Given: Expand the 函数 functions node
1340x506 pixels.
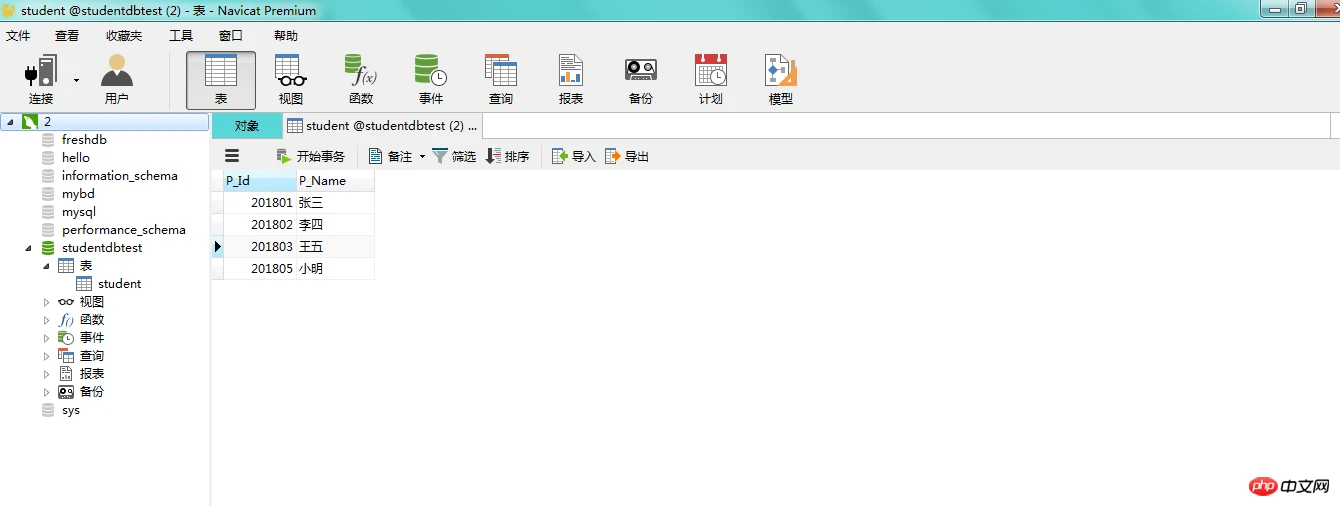Looking at the screenshot, I should click(46, 320).
